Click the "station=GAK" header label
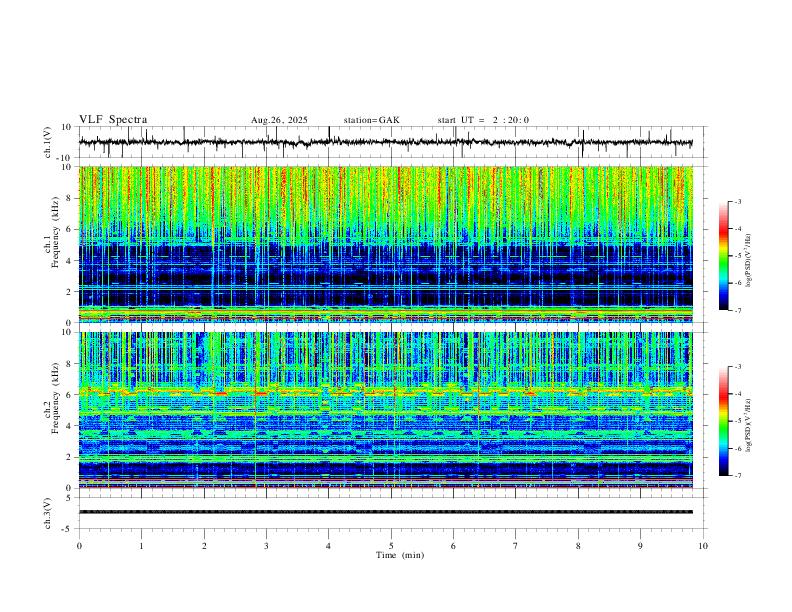Screen dimensions: 792x612 pyautogui.click(x=372, y=120)
